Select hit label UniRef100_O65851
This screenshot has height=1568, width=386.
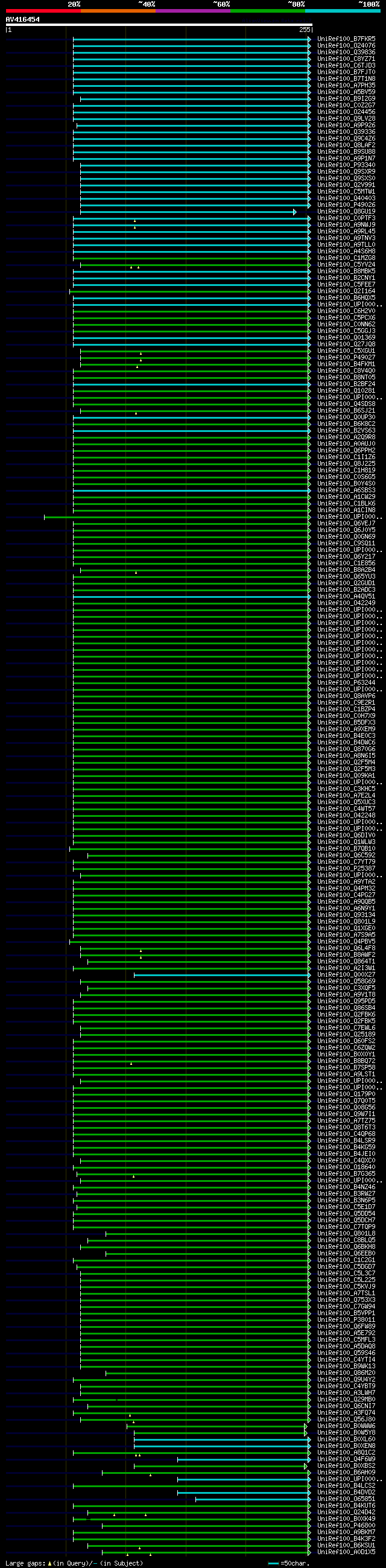click(x=346, y=1499)
